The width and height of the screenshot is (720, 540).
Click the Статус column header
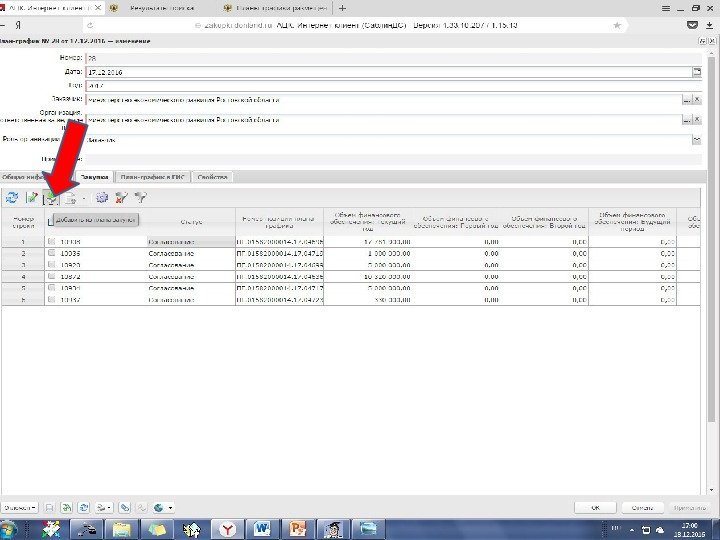click(x=191, y=222)
